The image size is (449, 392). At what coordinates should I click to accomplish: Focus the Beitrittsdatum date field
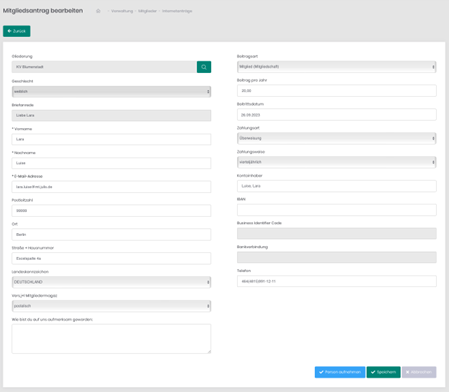[x=337, y=115]
